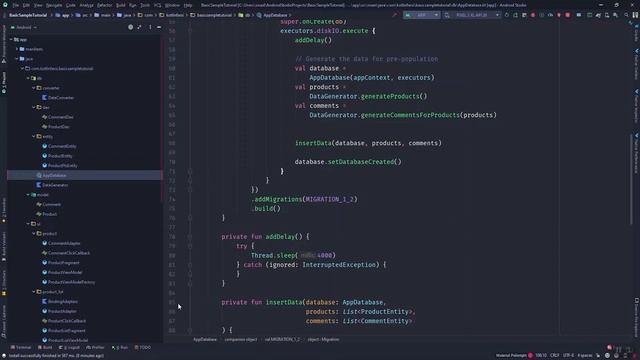Collapse the db package node
This screenshot has width=640, height=360.
point(28,78)
